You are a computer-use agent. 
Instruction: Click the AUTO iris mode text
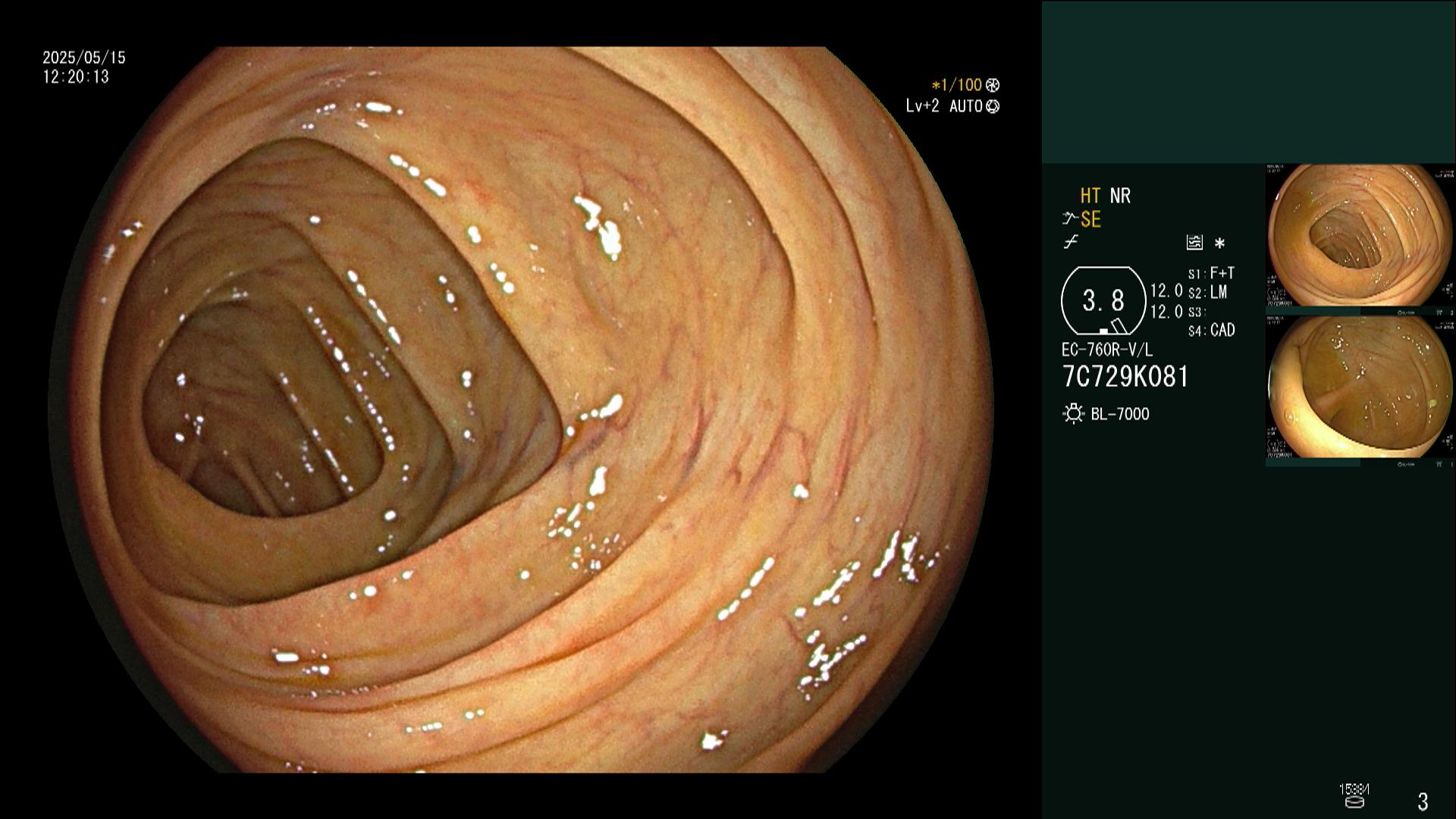966,106
